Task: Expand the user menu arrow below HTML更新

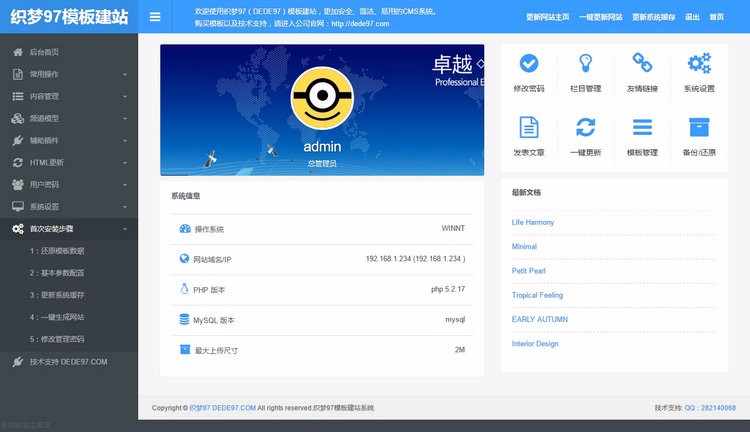Action: [125, 185]
